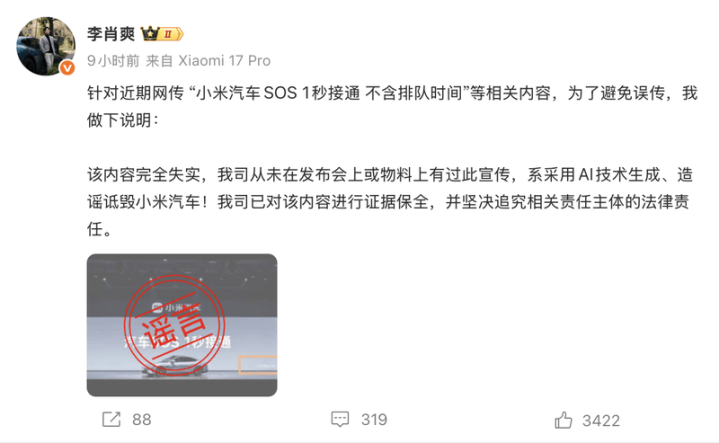The image size is (719, 443).
Task: Open the 李肖爽 username link
Action: 111,34
